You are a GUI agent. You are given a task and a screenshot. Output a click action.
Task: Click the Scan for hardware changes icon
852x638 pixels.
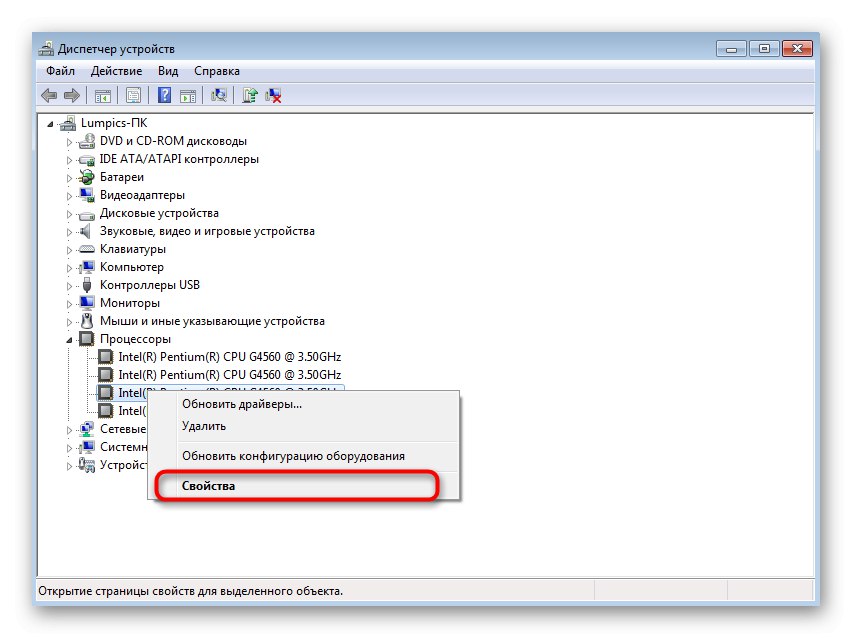[x=219, y=95]
